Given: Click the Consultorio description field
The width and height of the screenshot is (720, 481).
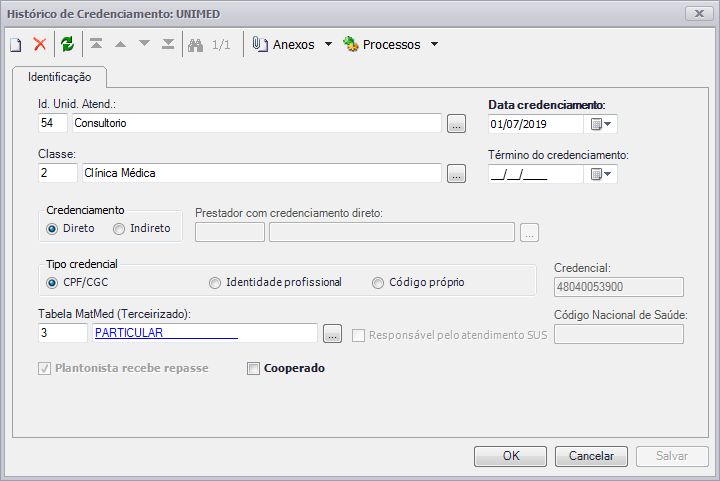Looking at the screenshot, I should click(257, 123).
